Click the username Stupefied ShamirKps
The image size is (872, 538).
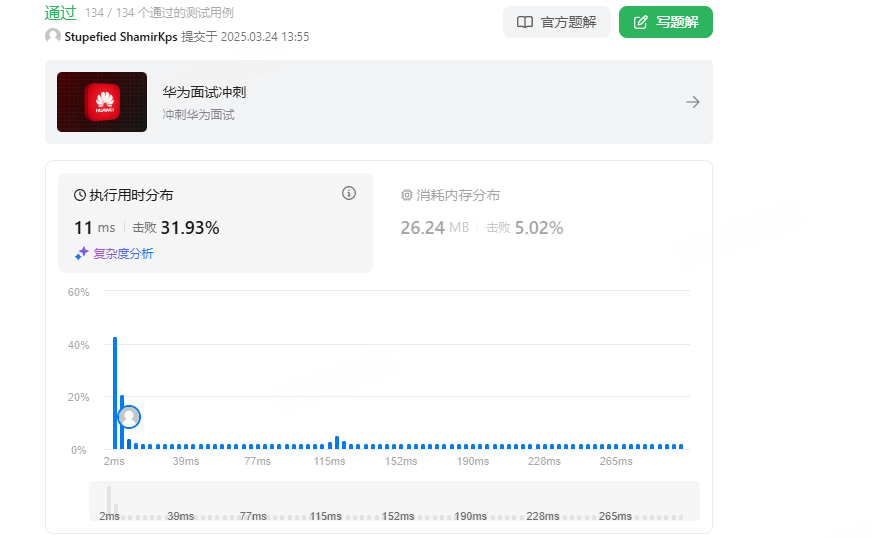point(121,37)
